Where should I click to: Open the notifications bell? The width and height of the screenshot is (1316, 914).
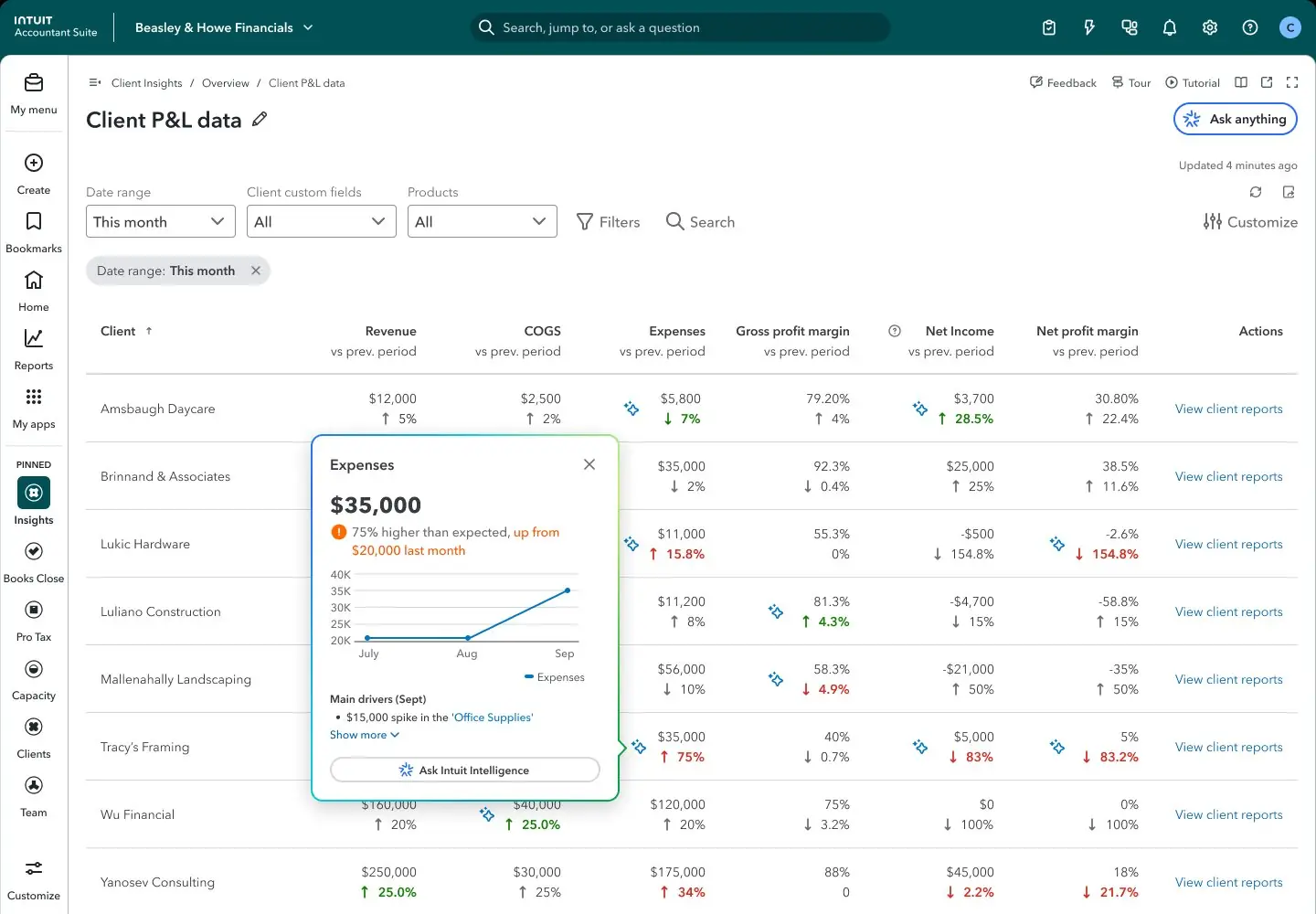[x=1170, y=27]
